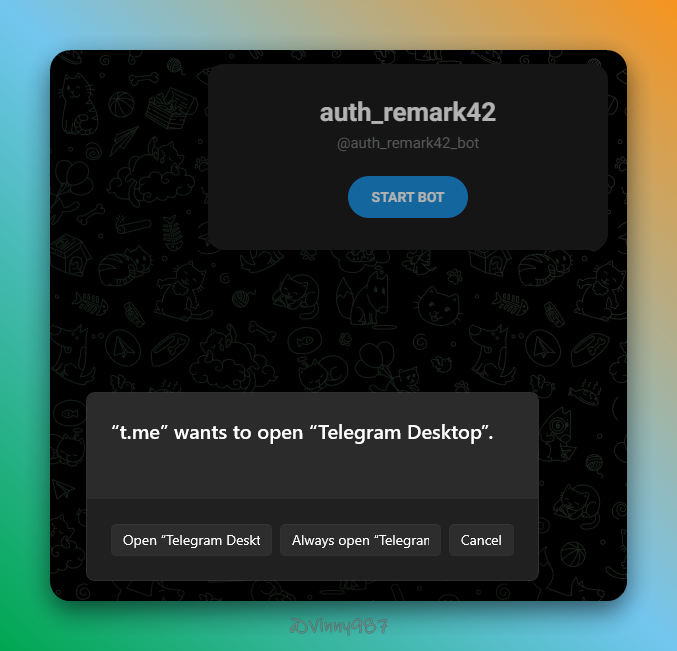677x651 pixels.
Task: Cancel the open Telegram Desktop prompt
Action: (x=481, y=540)
